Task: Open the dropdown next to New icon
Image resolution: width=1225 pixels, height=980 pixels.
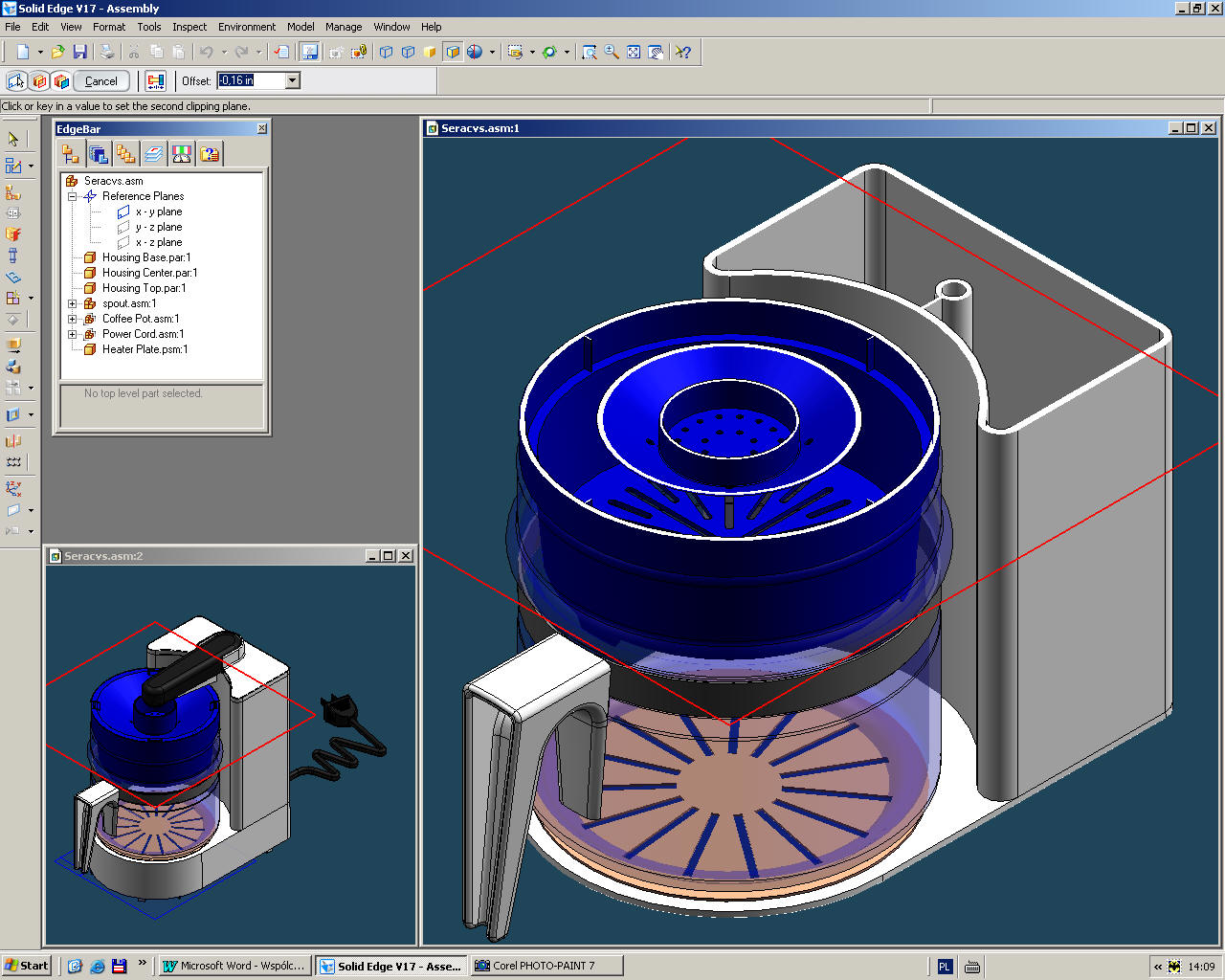Action: (39, 52)
